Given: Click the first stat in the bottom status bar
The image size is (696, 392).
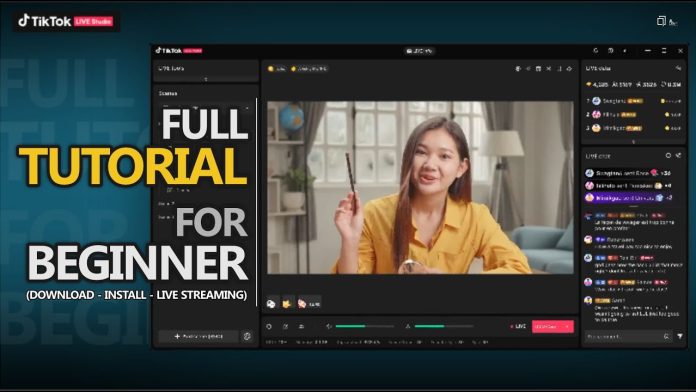Looking at the screenshot, I should [x=276, y=342].
